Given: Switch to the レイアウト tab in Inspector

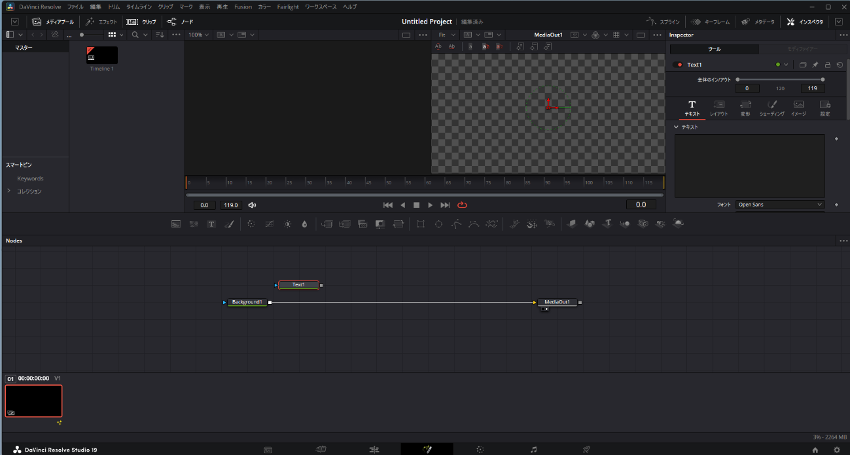Looking at the screenshot, I should (719, 108).
